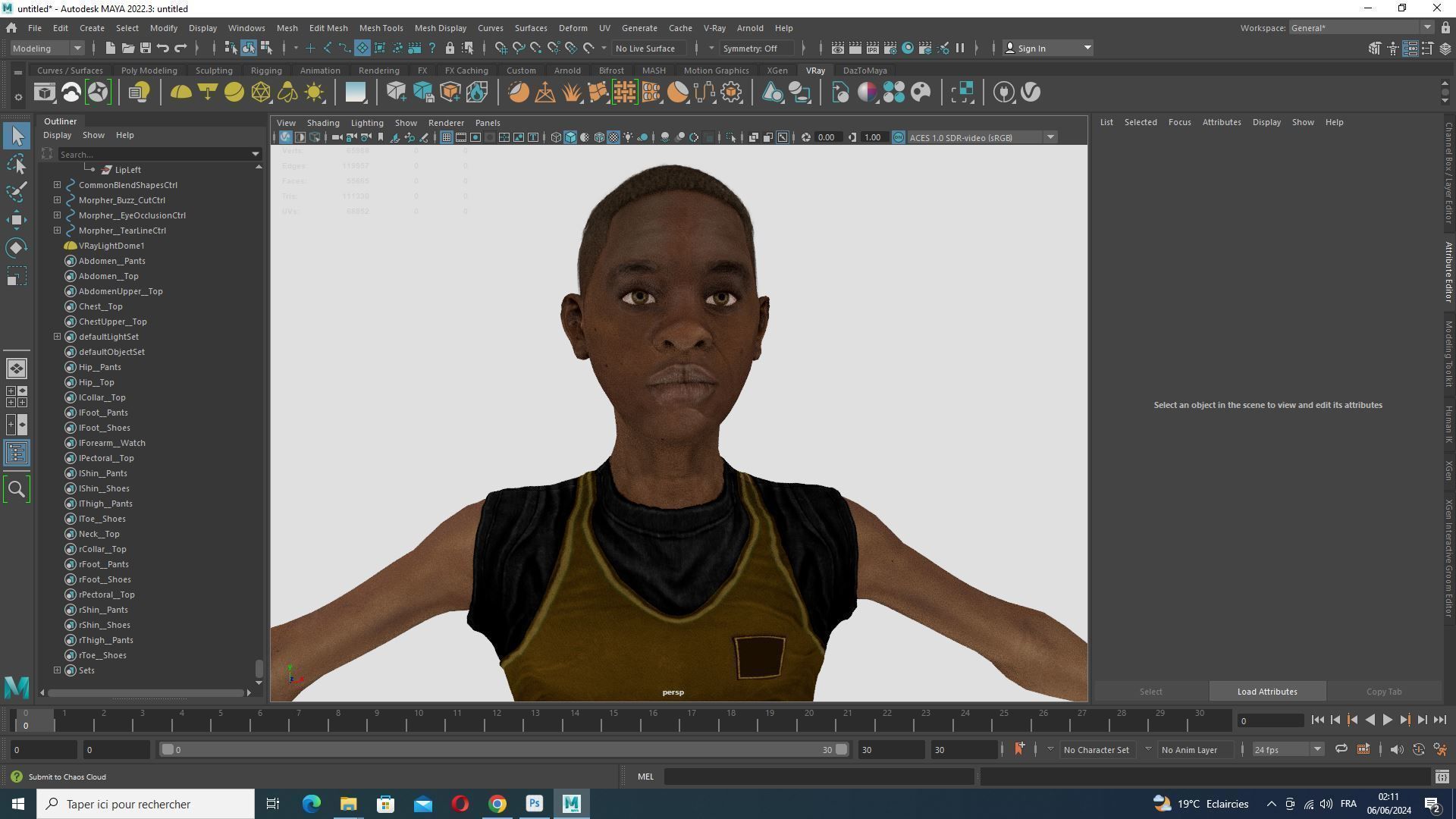Click the open scene folder icon

tap(127, 48)
